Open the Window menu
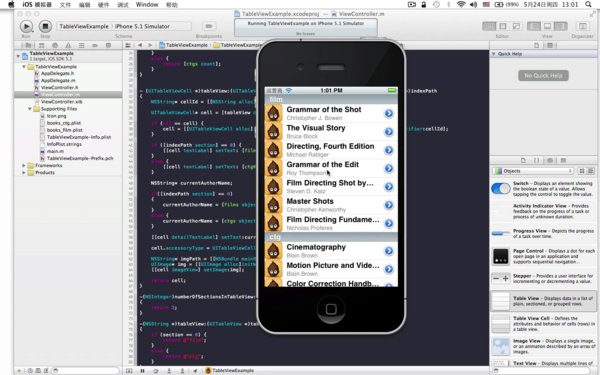Screen dimensions: 600x375 [x=147, y=5]
